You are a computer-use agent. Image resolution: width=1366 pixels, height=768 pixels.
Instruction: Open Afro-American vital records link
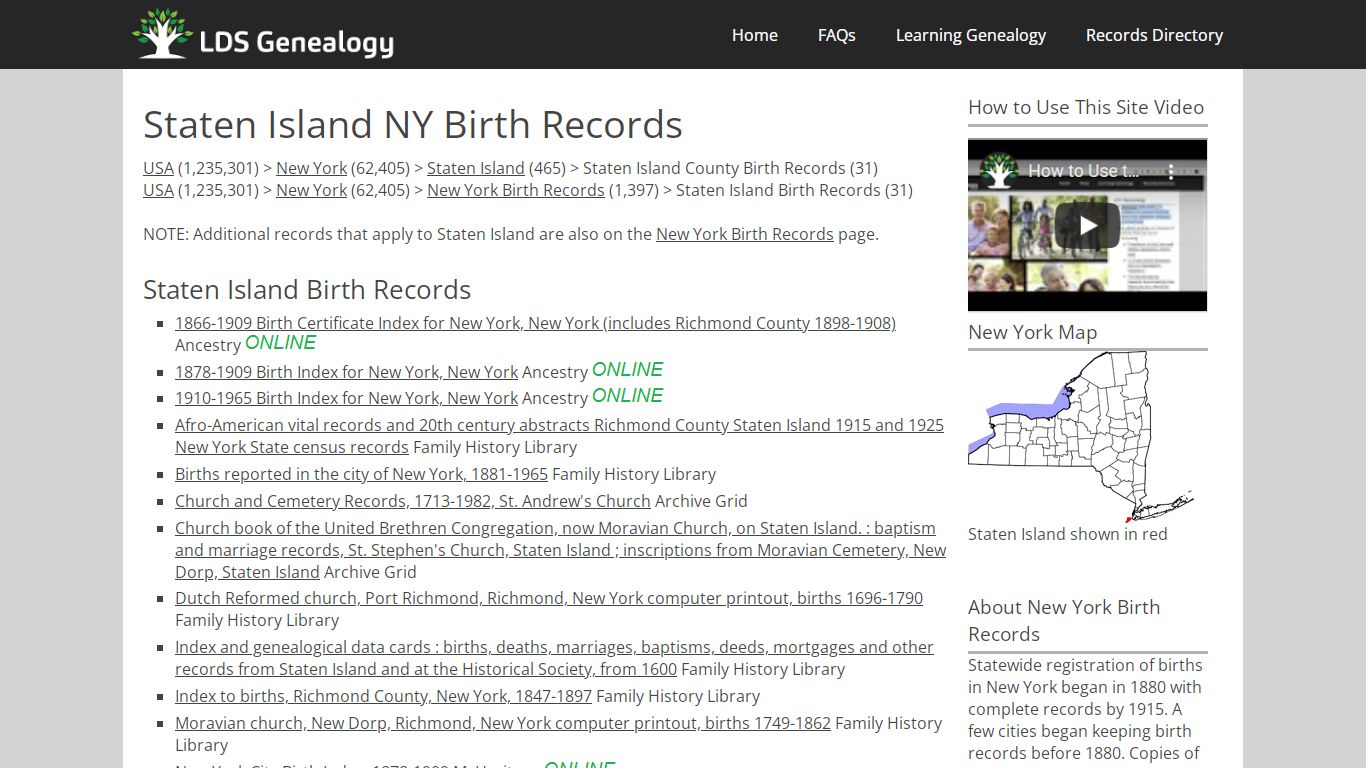(559, 436)
